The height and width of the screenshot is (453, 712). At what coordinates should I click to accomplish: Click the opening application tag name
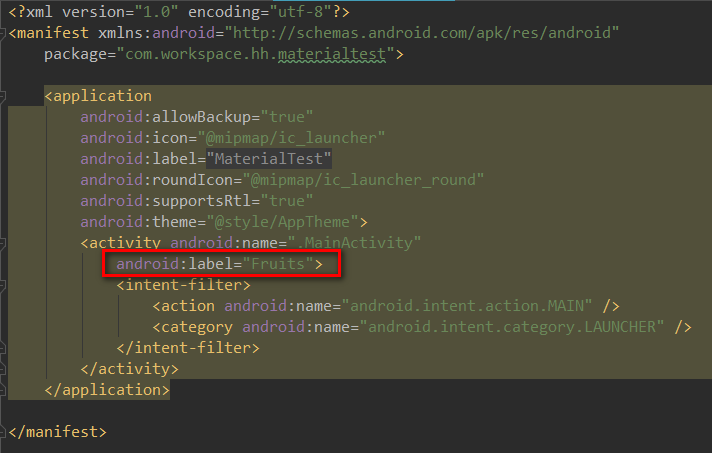tap(103, 96)
